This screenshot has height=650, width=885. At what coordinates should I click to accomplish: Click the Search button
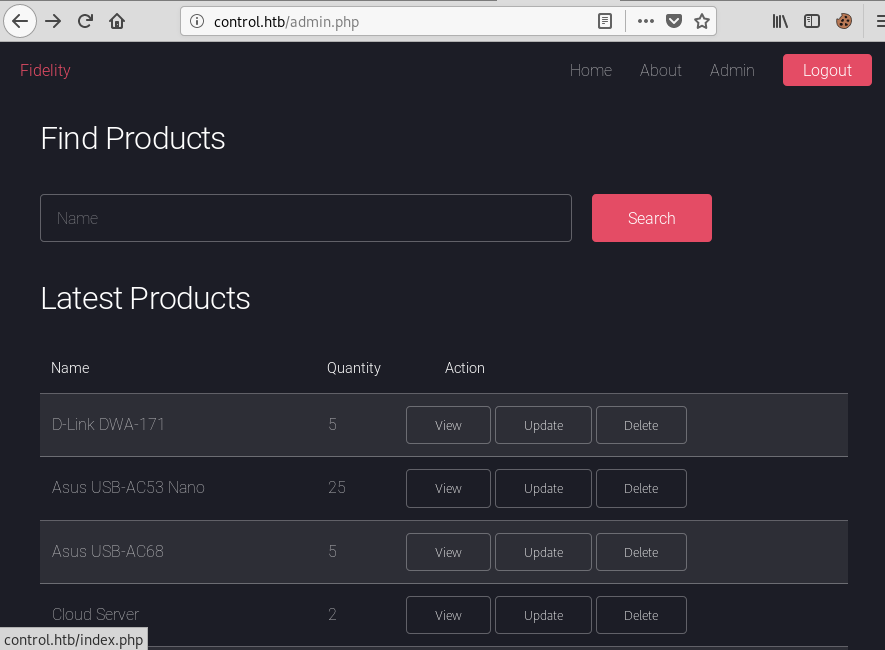652,218
